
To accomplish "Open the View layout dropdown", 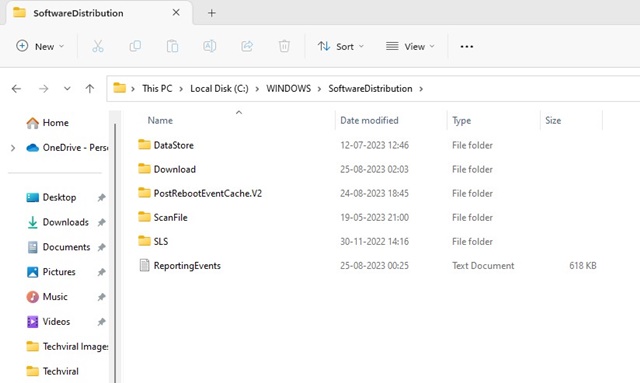I will click(x=410, y=46).
